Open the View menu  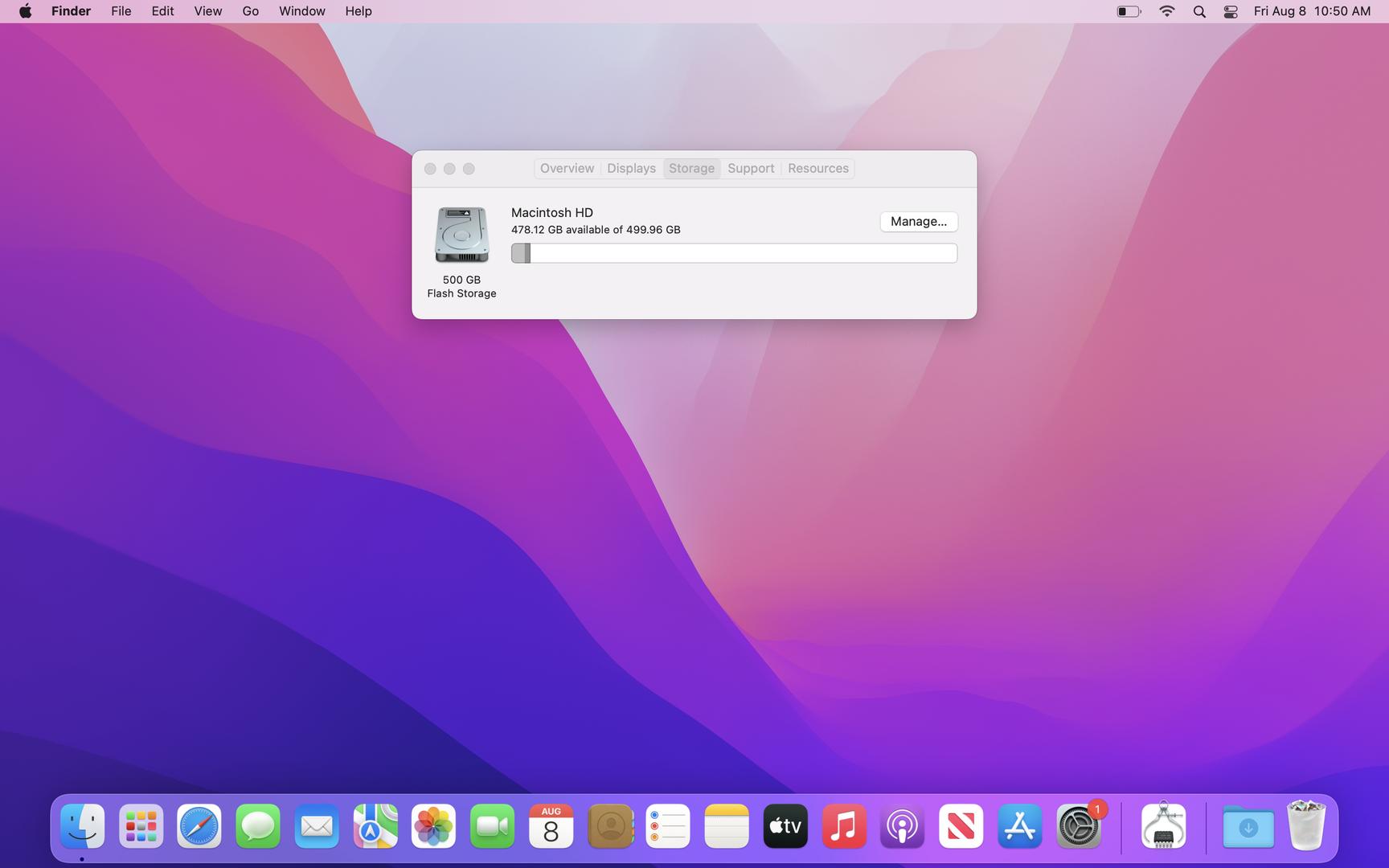coord(208,11)
